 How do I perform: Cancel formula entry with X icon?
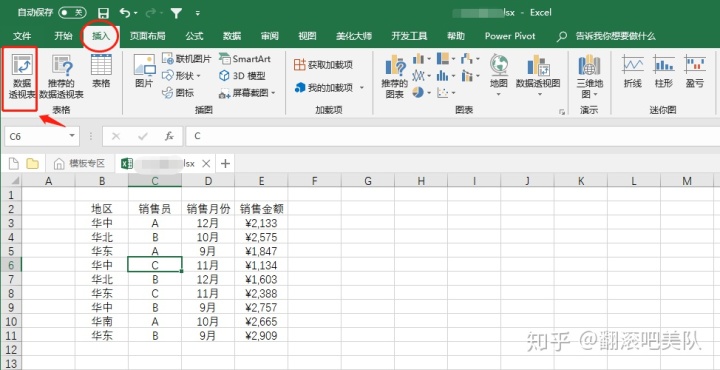116,136
